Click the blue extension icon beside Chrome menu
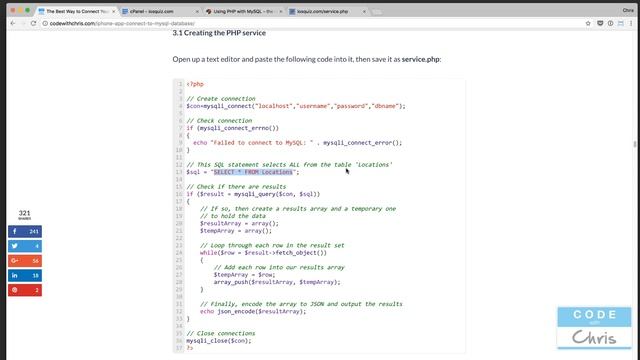This screenshot has height=360, width=640. (x=621, y=23)
